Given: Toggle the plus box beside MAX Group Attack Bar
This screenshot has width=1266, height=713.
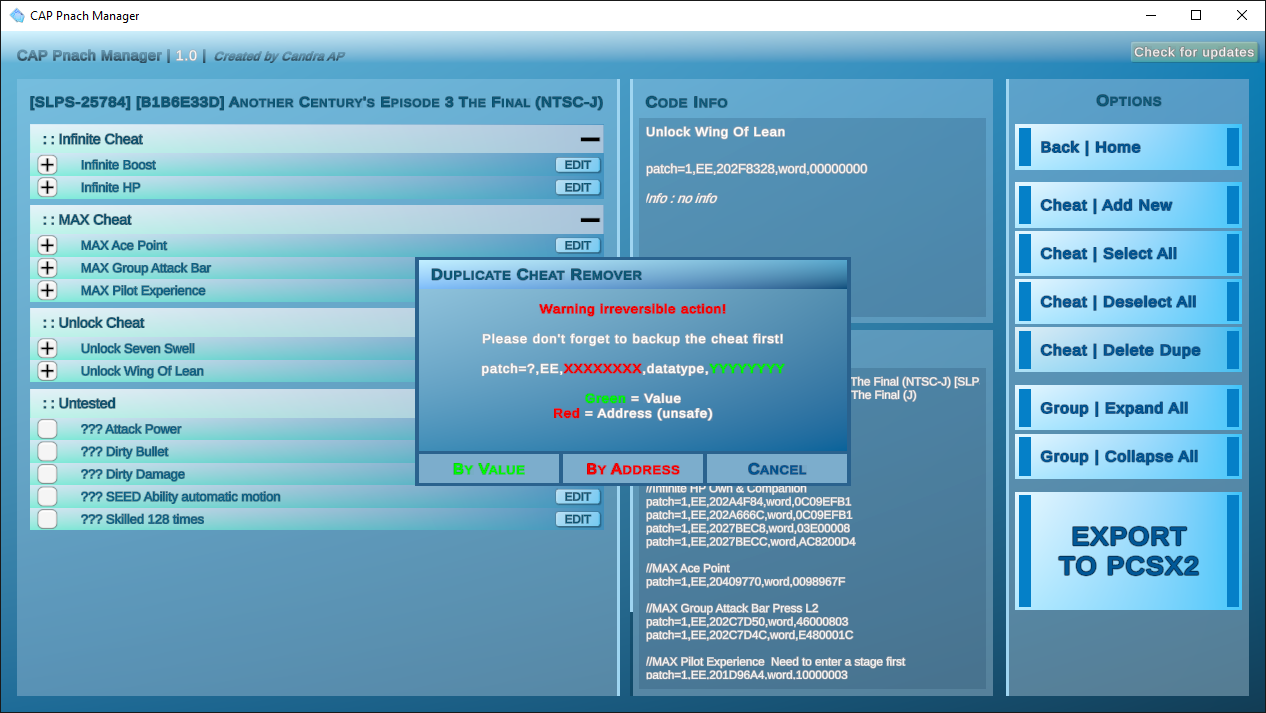Looking at the screenshot, I should click(47, 268).
